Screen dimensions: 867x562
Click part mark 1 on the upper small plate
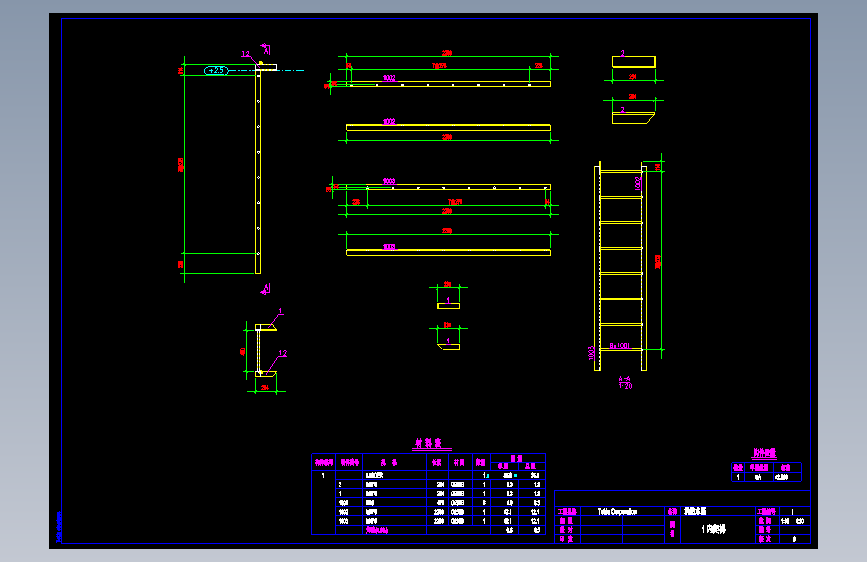pyautogui.click(x=448, y=300)
